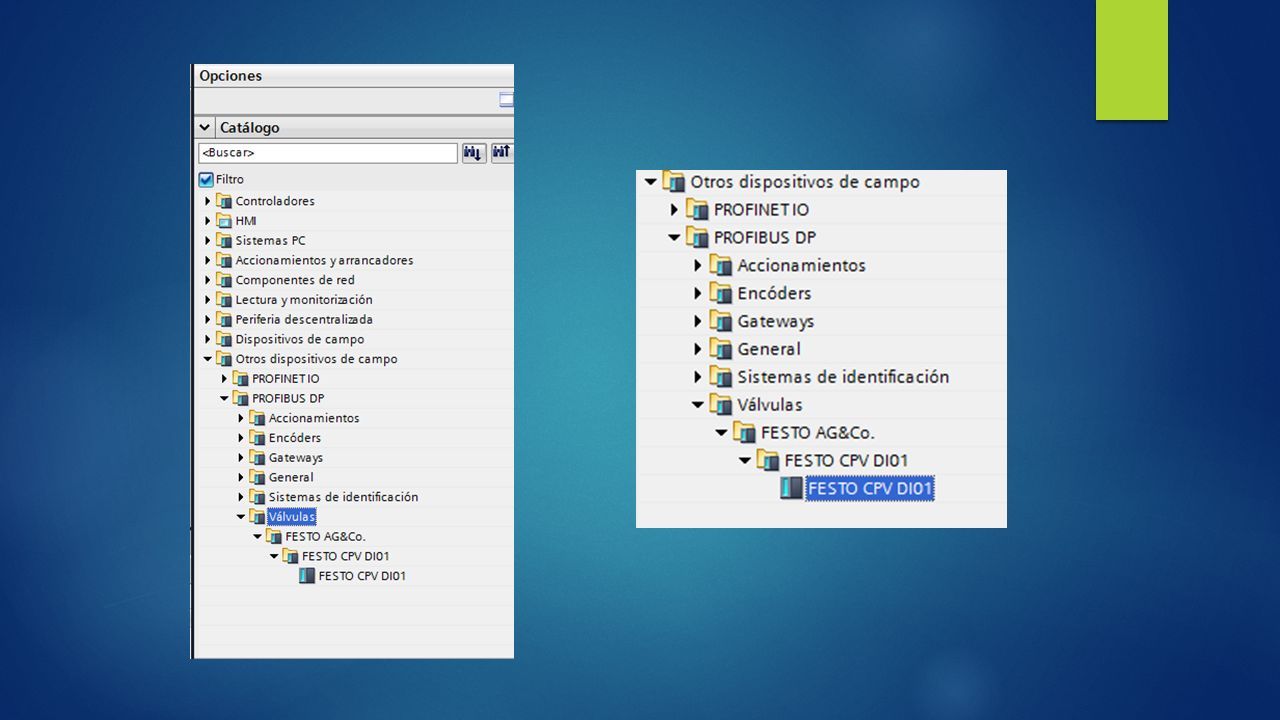
Task: Select the HMI text label
Action: (246, 221)
